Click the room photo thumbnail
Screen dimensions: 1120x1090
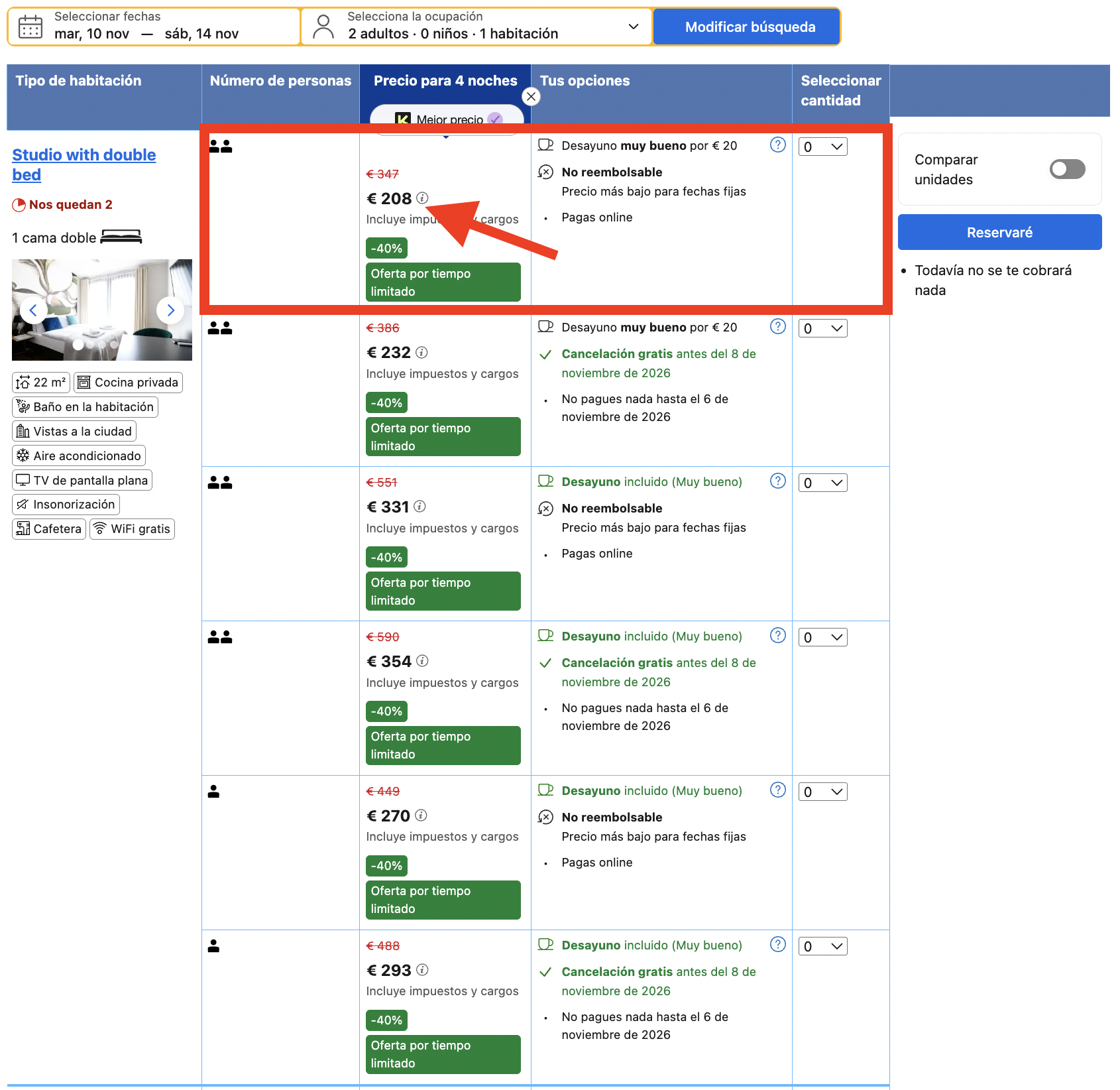point(102,310)
